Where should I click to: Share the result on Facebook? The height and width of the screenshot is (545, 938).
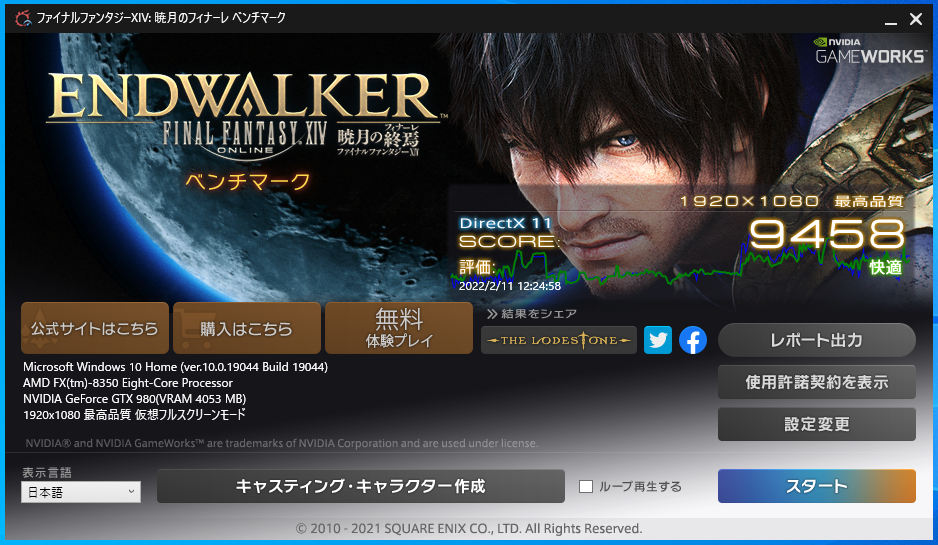click(693, 340)
